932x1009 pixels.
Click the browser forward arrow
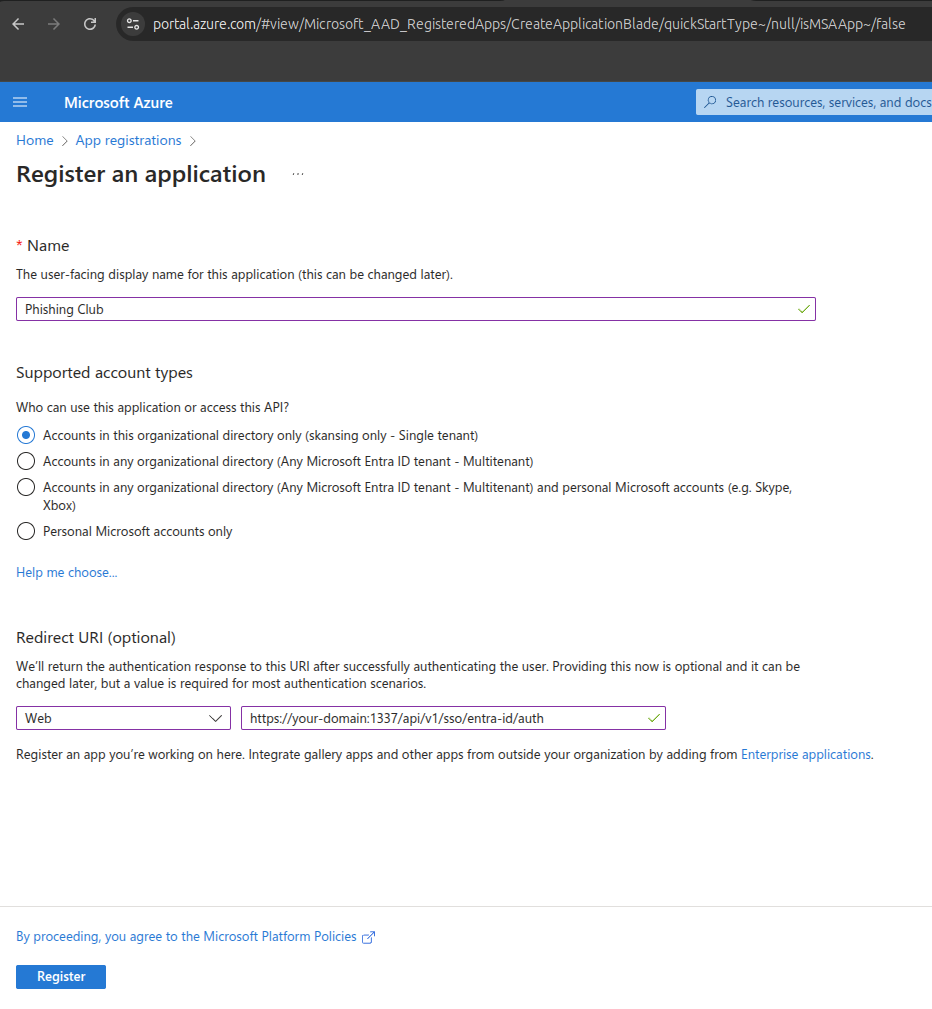[54, 24]
